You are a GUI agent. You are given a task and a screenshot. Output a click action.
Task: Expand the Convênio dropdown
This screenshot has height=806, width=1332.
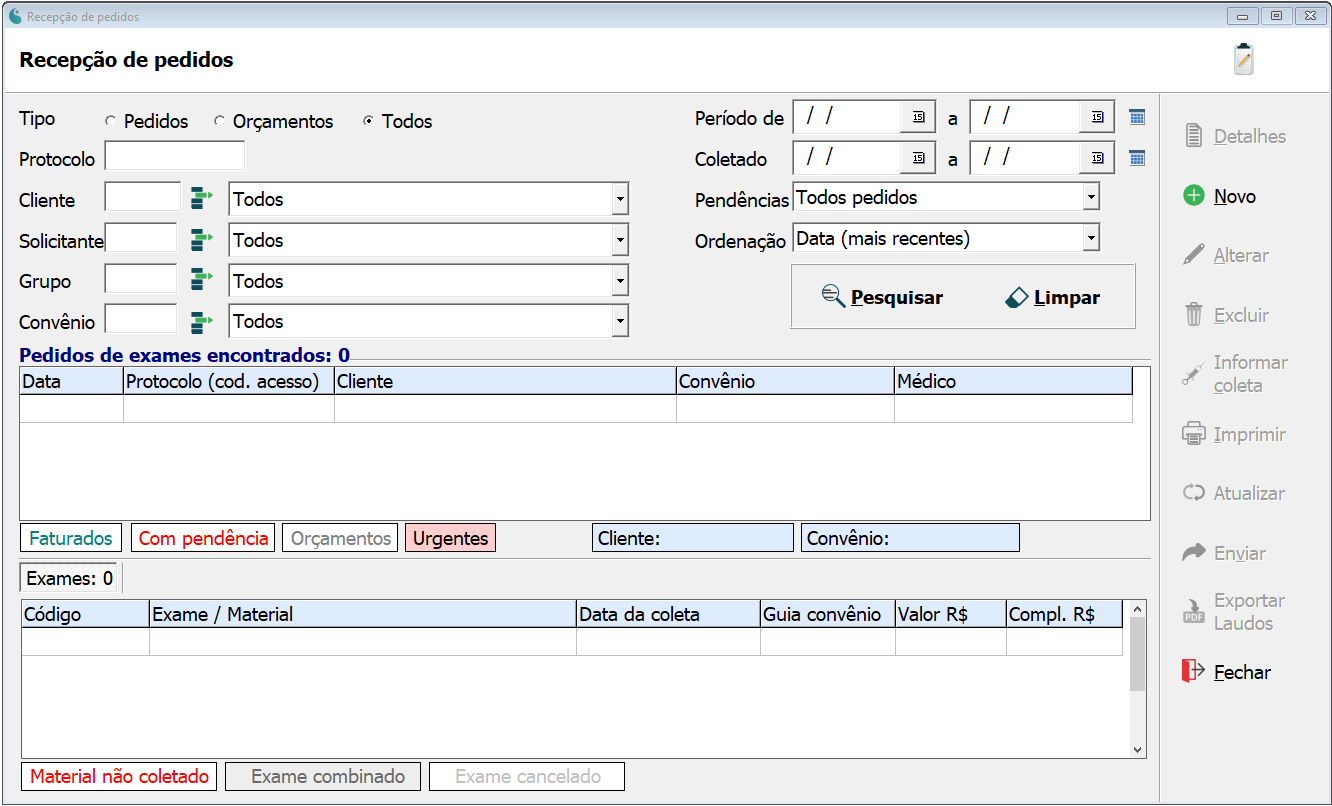pos(620,321)
